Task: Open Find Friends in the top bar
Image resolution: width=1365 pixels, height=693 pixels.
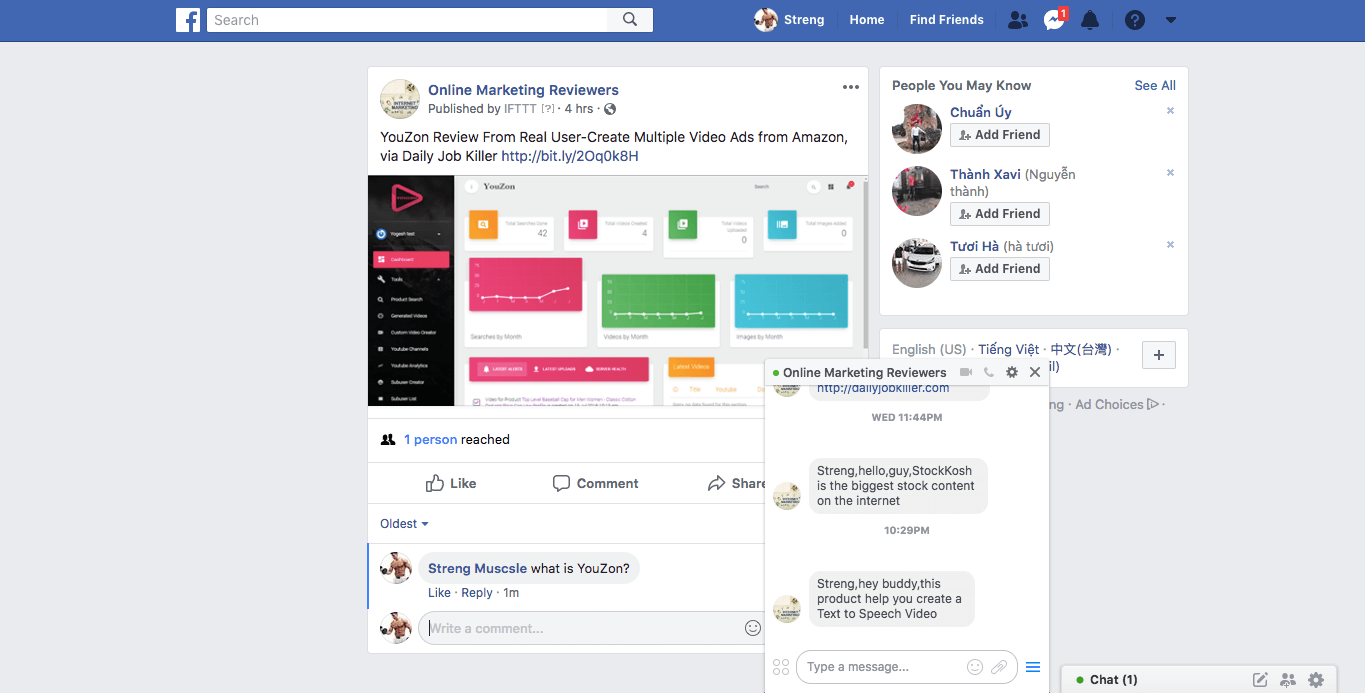Action: [x=947, y=20]
